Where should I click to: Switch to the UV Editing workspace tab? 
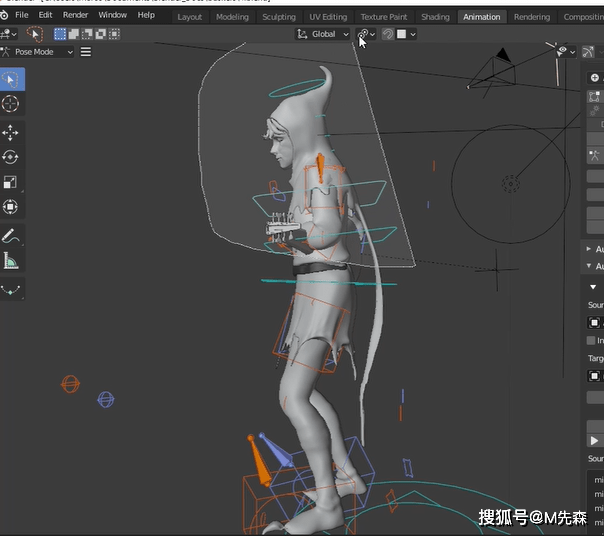[328, 17]
